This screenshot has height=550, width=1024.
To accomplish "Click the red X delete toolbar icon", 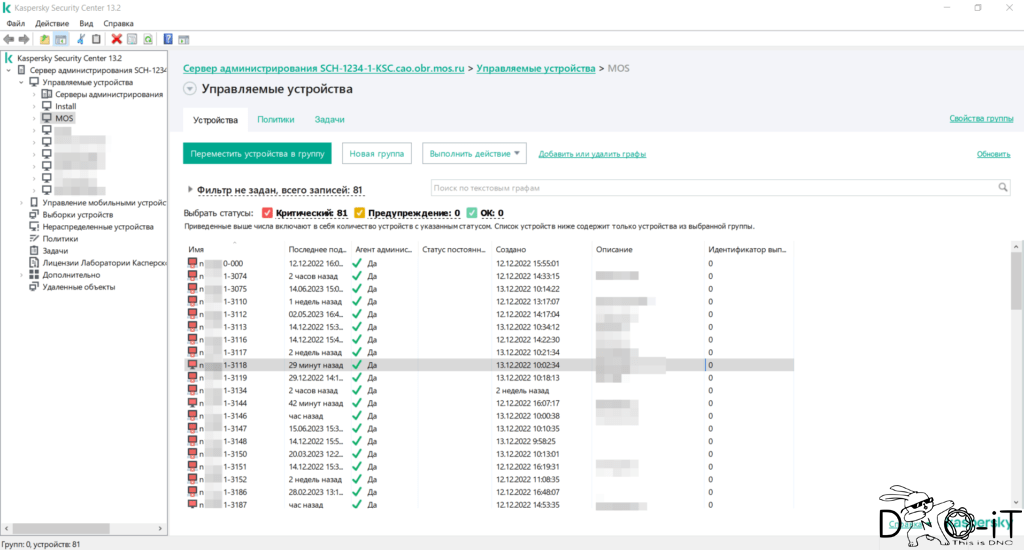I will pyautogui.click(x=116, y=39).
